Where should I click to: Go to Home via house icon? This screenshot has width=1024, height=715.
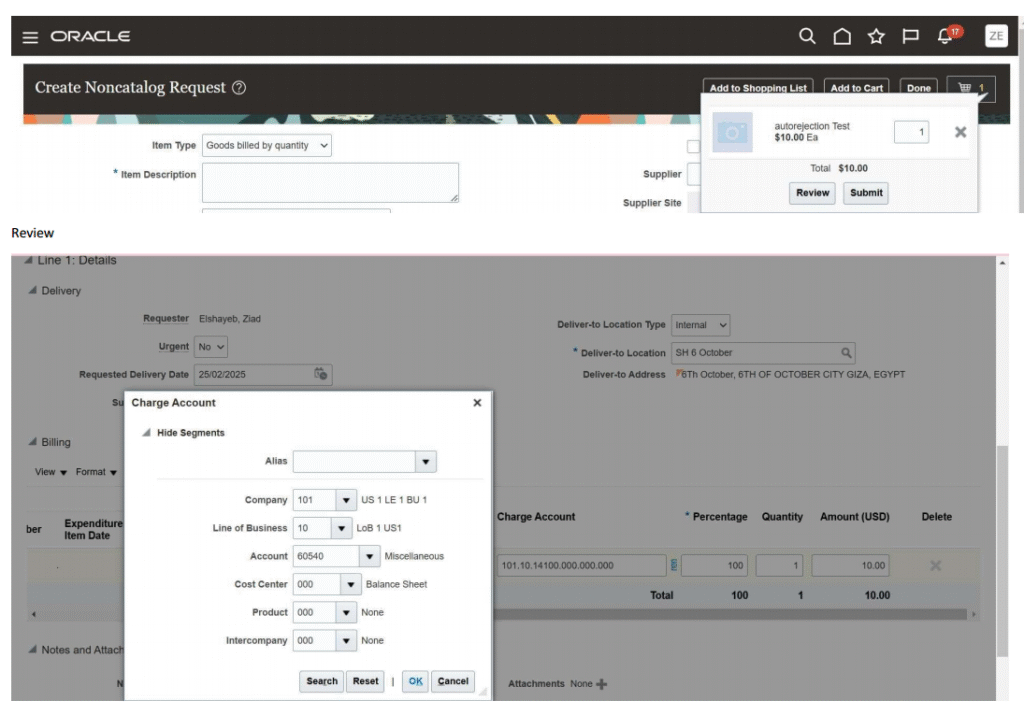pos(842,36)
